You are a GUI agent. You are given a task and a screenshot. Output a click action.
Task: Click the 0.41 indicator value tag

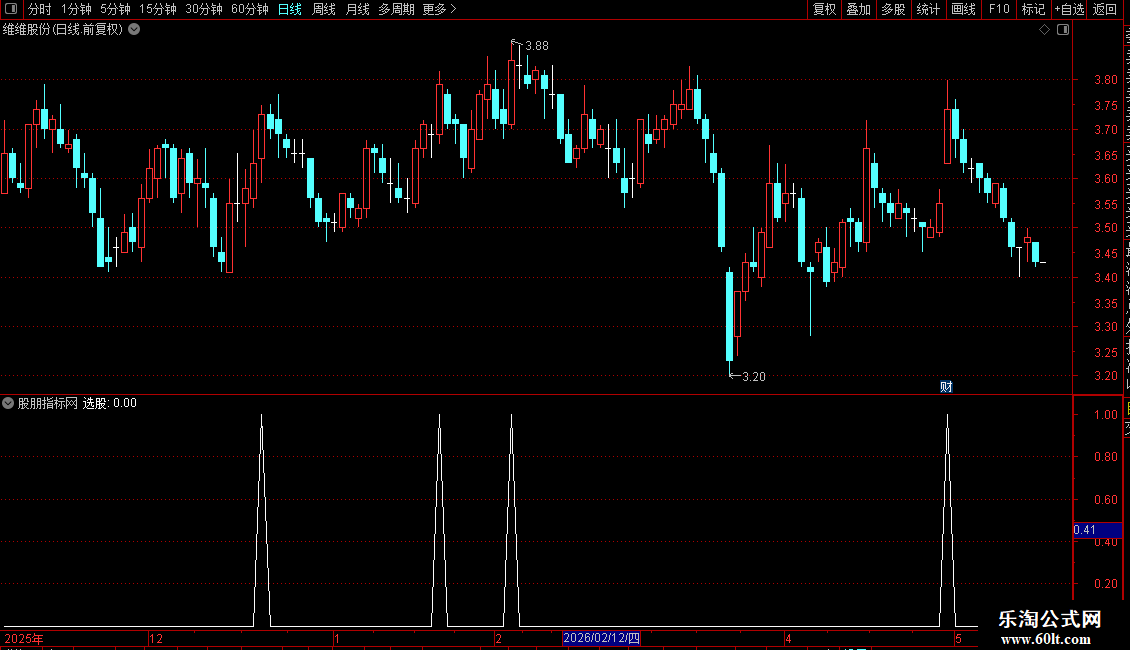click(1097, 530)
